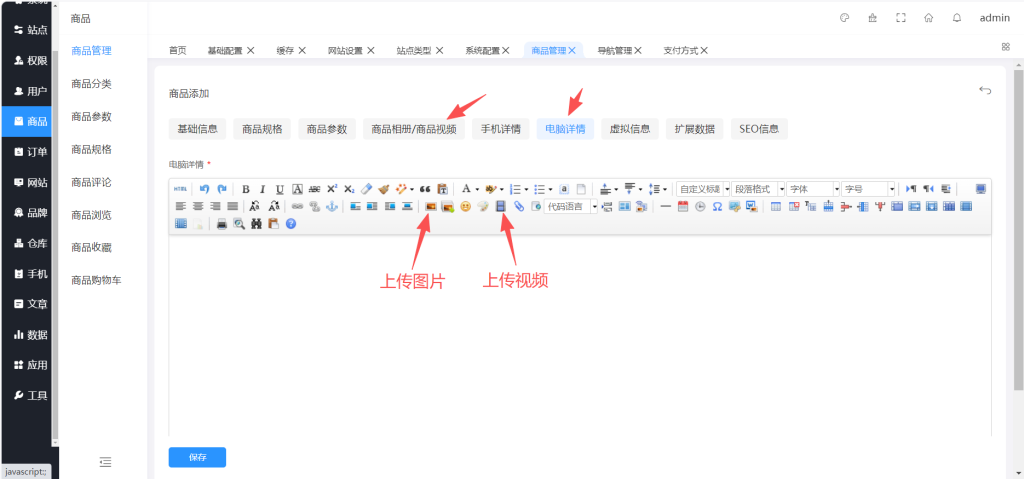This screenshot has width=1024, height=479.
Task: Click the single image upload icon
Action: coord(431,206)
